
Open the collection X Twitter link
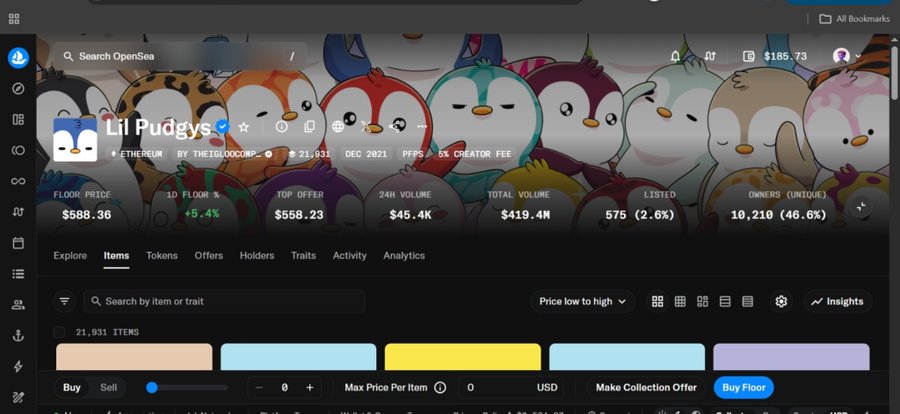point(366,127)
